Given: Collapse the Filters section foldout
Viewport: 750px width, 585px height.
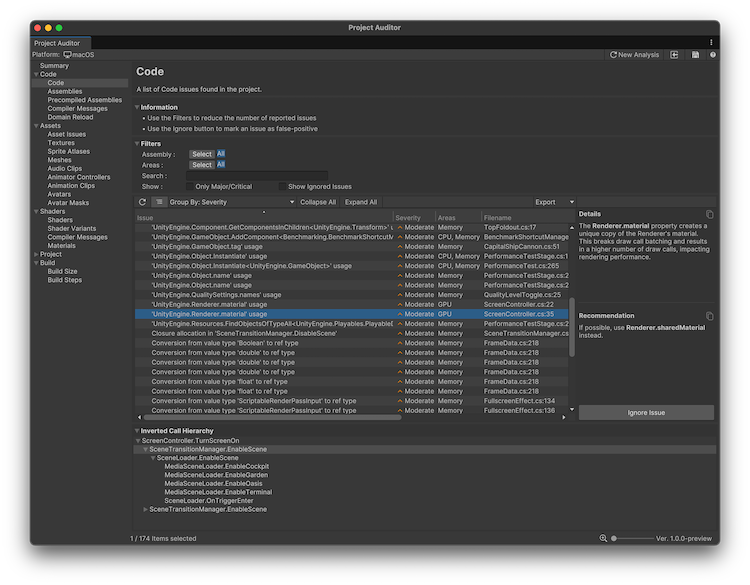Looking at the screenshot, I should pyautogui.click(x=137, y=144).
